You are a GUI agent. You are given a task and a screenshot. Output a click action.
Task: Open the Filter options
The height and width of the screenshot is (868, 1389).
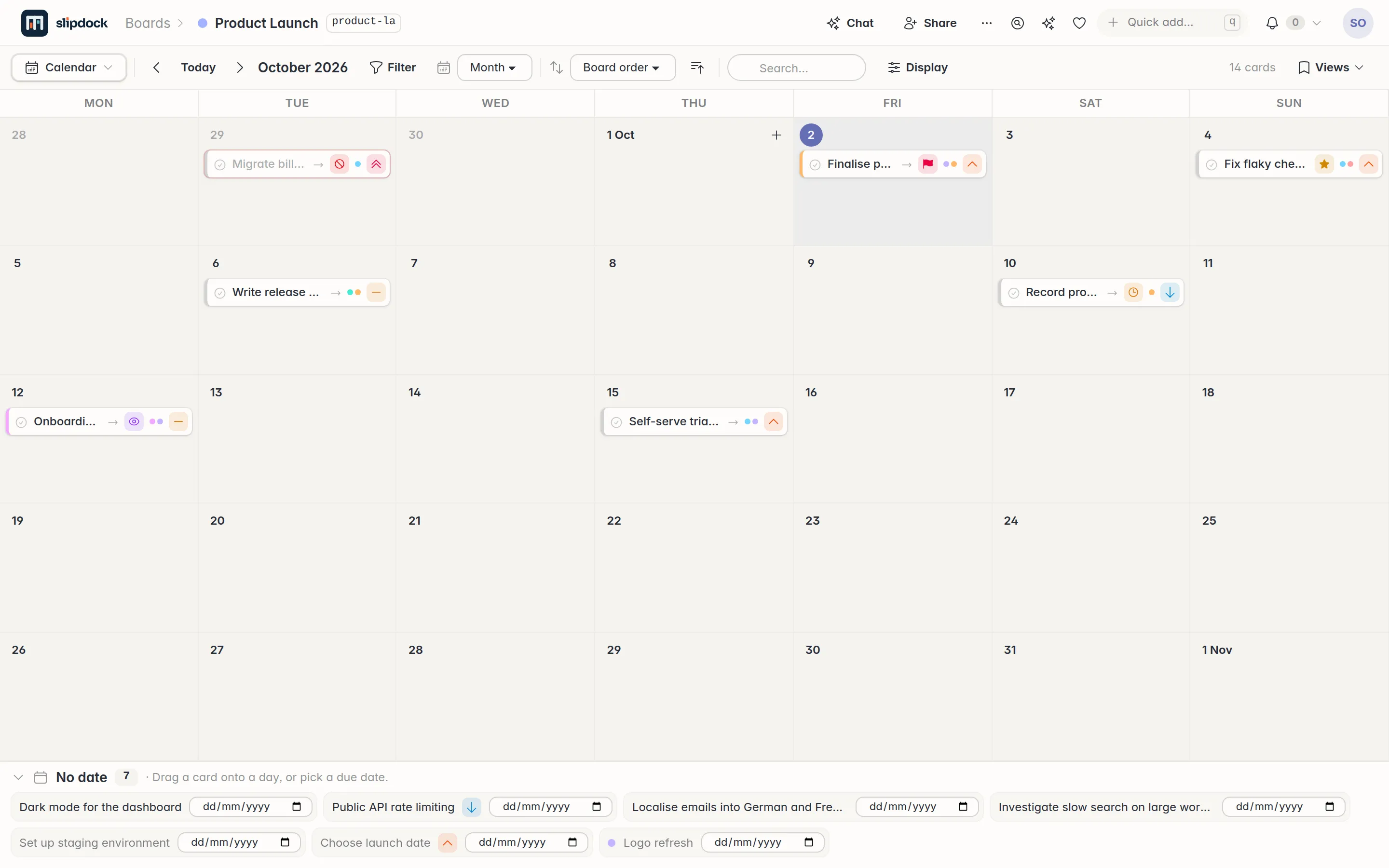click(393, 68)
